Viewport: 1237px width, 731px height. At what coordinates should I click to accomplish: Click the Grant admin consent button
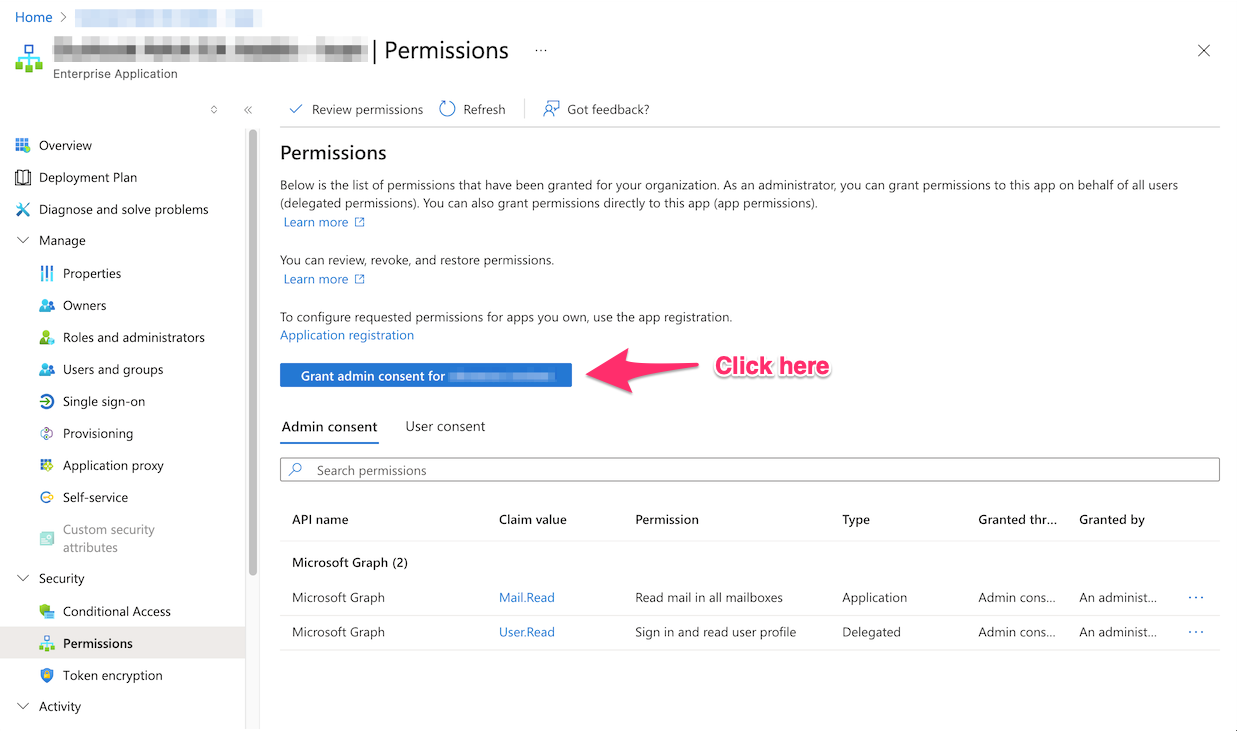pos(425,376)
